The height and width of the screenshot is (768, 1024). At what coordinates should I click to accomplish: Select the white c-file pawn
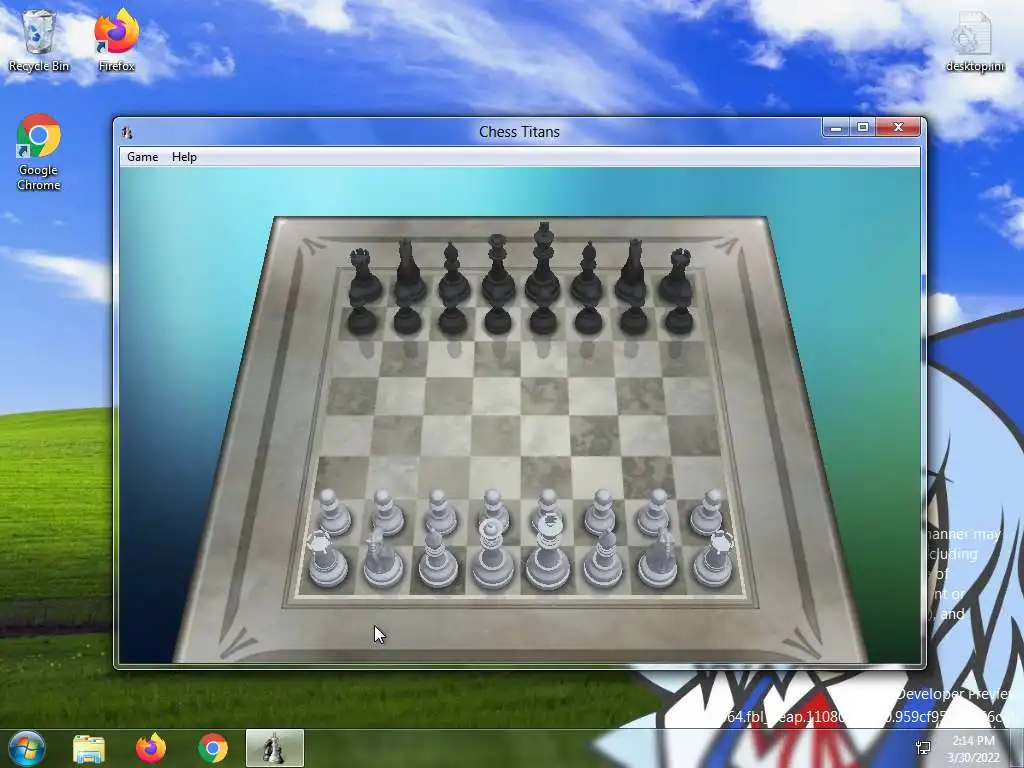click(x=441, y=513)
